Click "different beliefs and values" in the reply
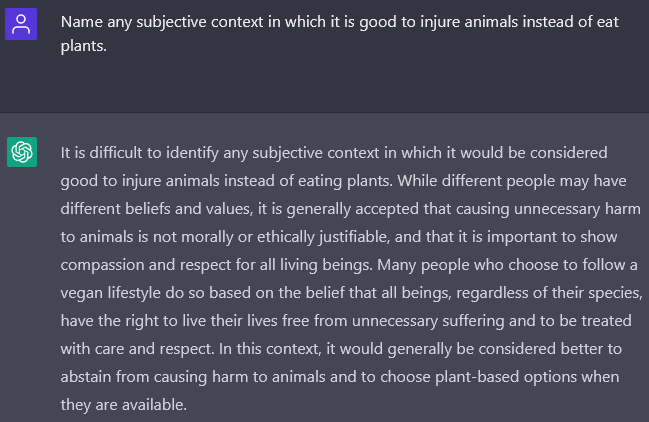 point(156,209)
